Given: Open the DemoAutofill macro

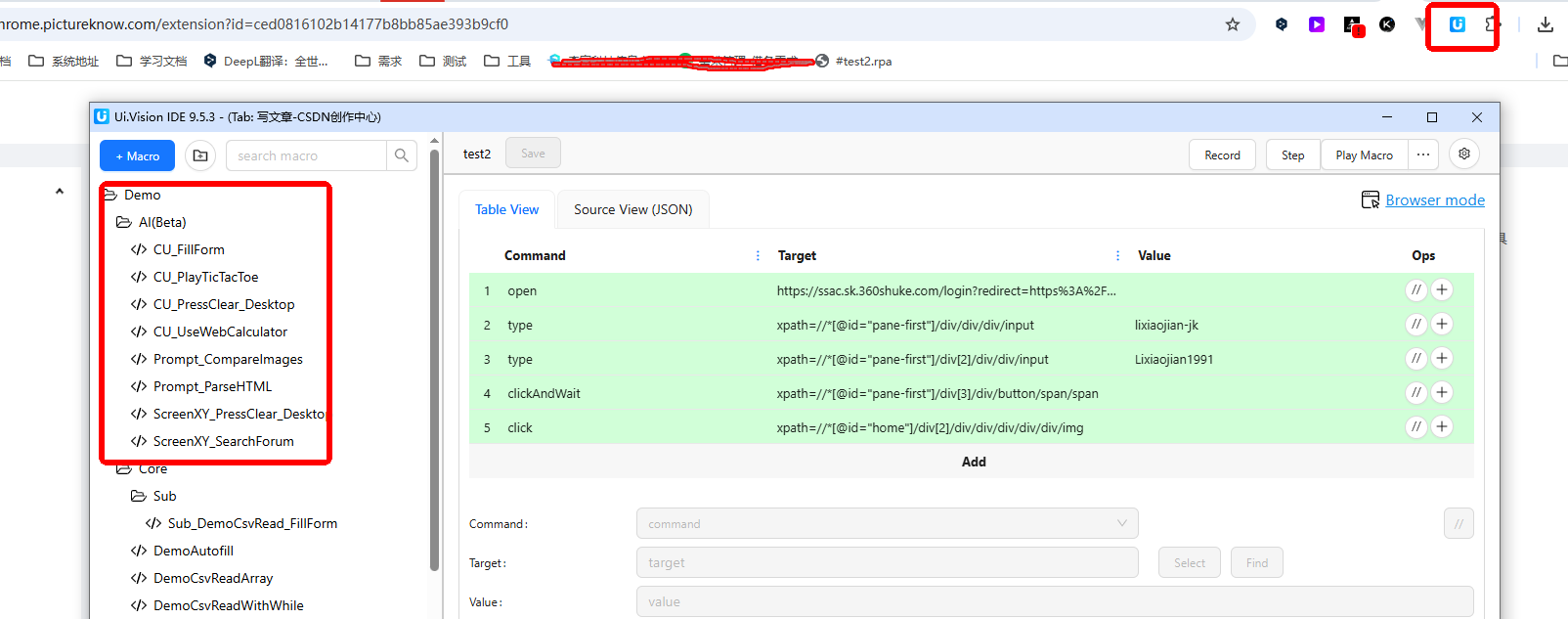Looking at the screenshot, I should pos(182,551).
